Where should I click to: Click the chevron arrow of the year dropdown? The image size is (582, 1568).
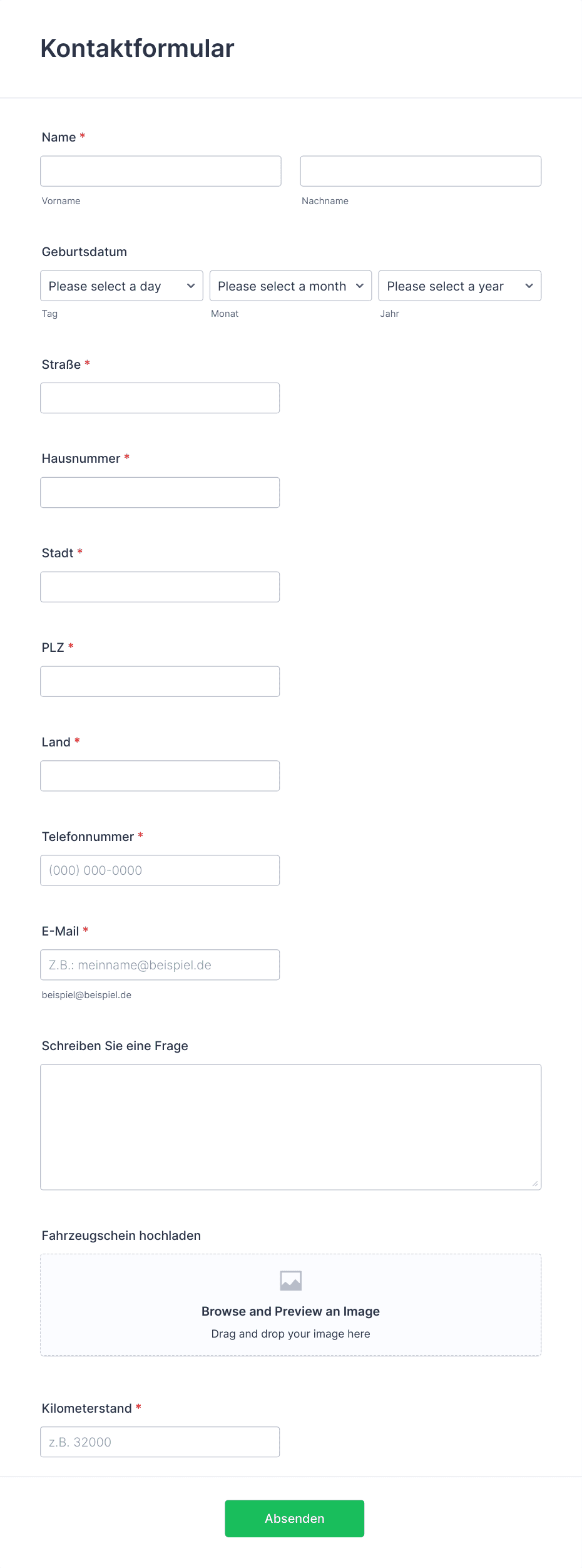point(529,286)
